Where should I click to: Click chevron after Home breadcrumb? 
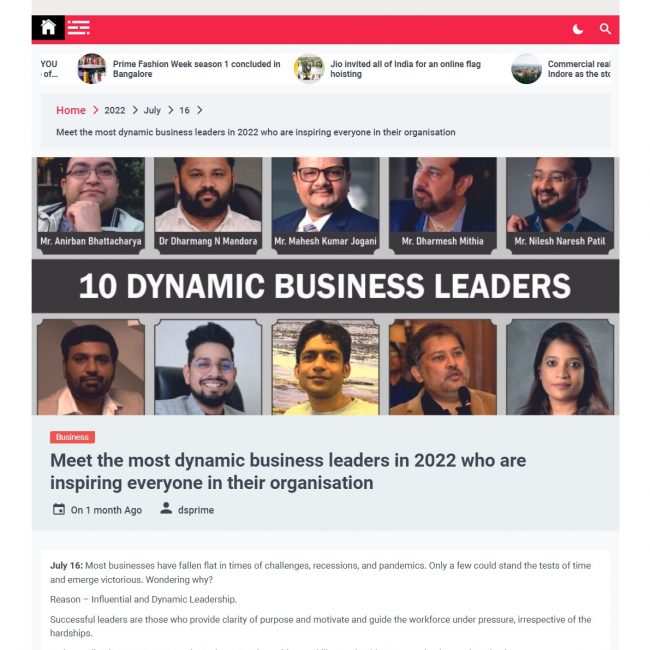click(95, 110)
